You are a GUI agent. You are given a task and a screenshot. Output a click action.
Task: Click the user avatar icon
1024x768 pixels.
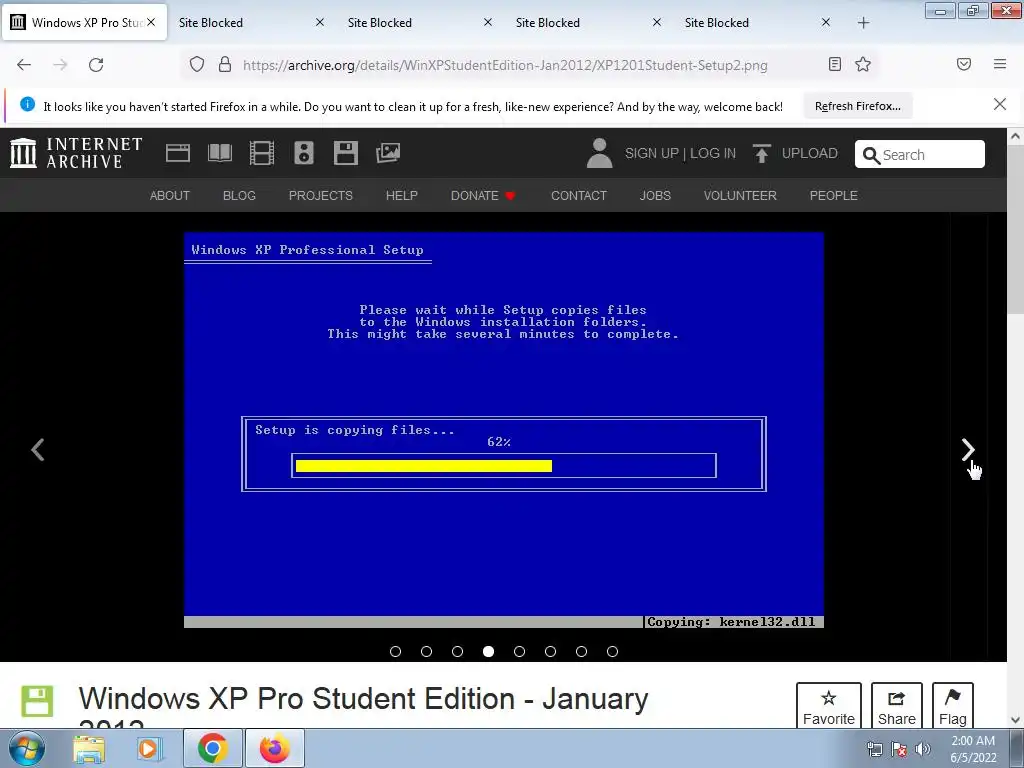[x=600, y=153]
